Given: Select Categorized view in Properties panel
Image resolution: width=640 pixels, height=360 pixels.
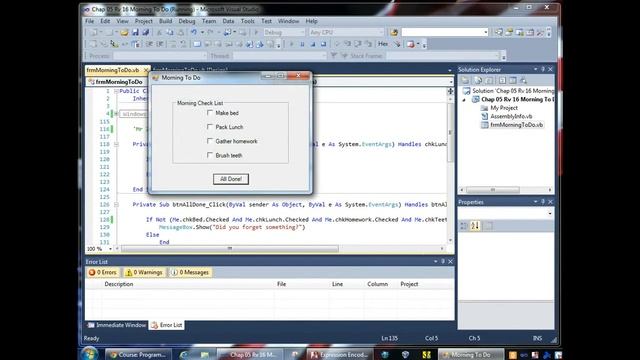Looking at the screenshot, I should 464,225.
